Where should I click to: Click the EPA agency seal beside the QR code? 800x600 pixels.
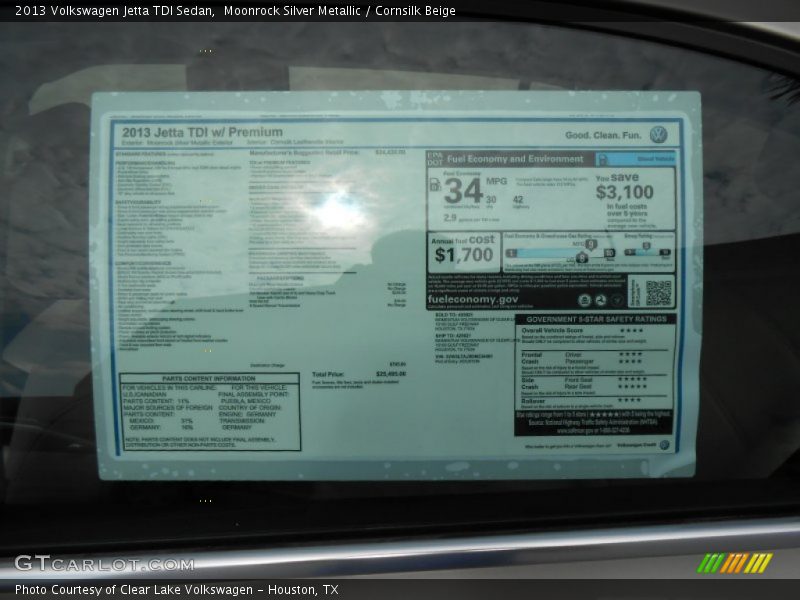click(585, 300)
